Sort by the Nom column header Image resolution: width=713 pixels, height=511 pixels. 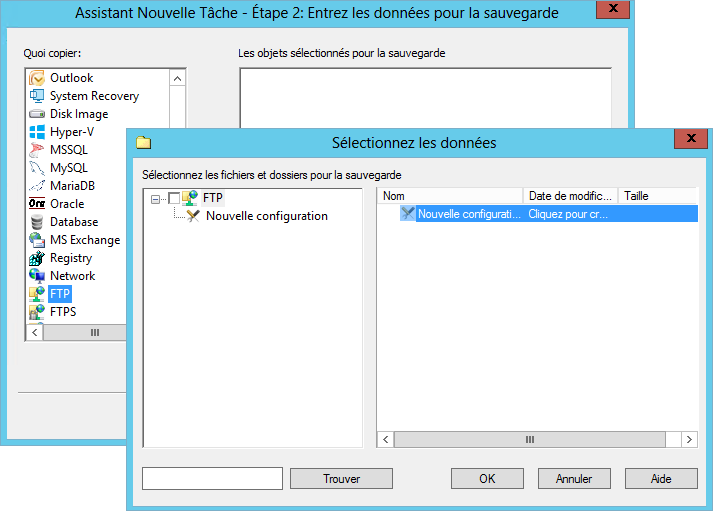point(450,196)
